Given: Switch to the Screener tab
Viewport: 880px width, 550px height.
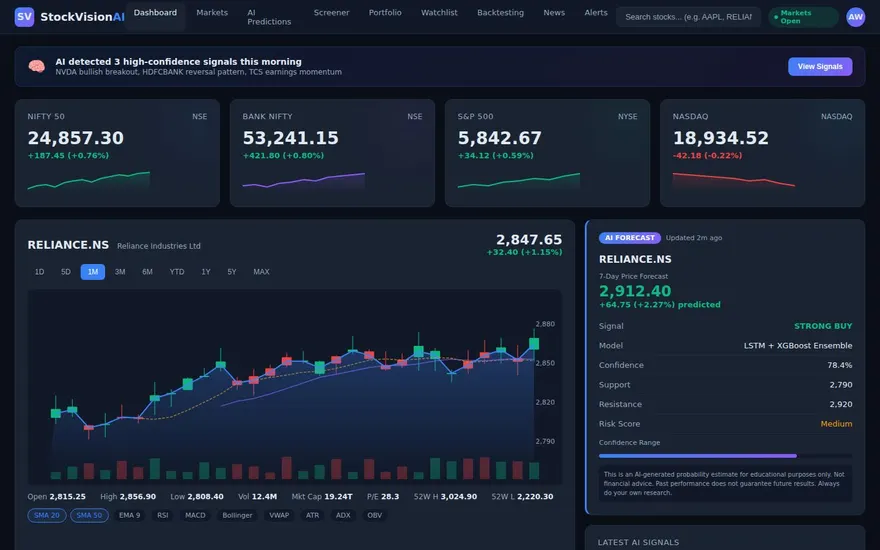Looking at the screenshot, I should [x=331, y=12].
